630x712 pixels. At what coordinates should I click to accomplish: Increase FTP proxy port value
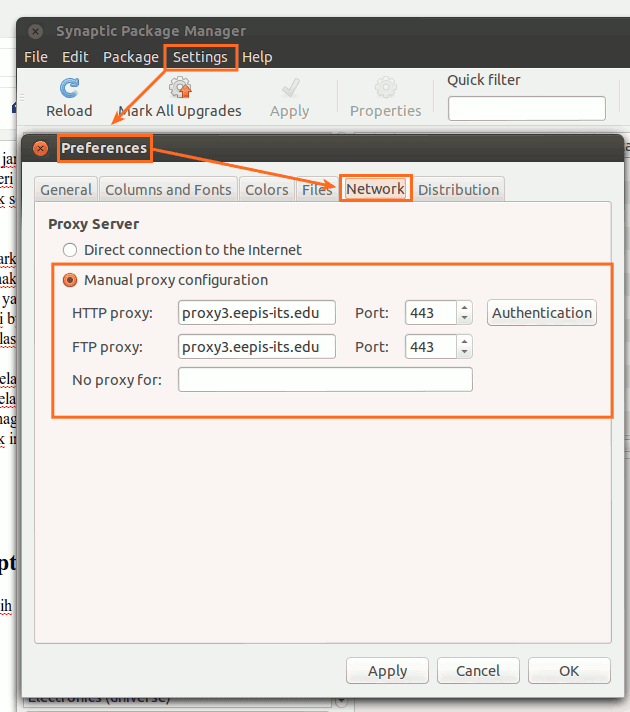464,341
